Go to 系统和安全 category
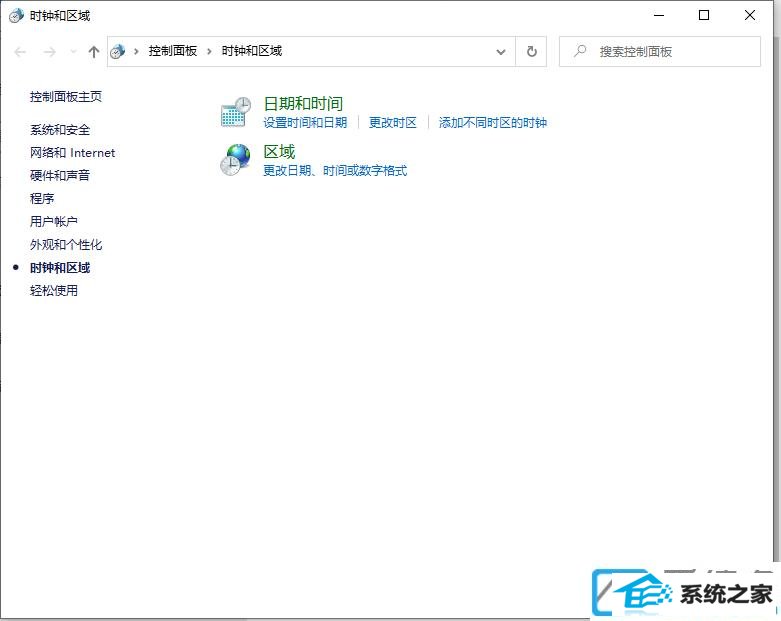Viewport: 781px width, 621px height. coord(60,130)
